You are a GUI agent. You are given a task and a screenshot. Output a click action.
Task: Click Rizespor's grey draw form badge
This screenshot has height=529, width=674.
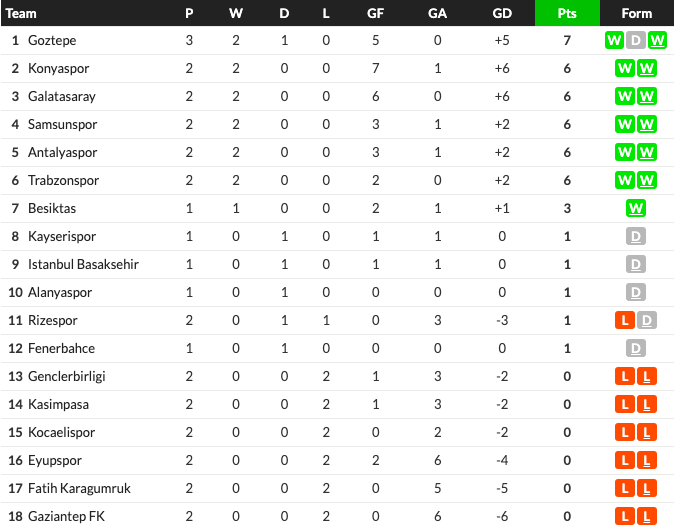646,320
